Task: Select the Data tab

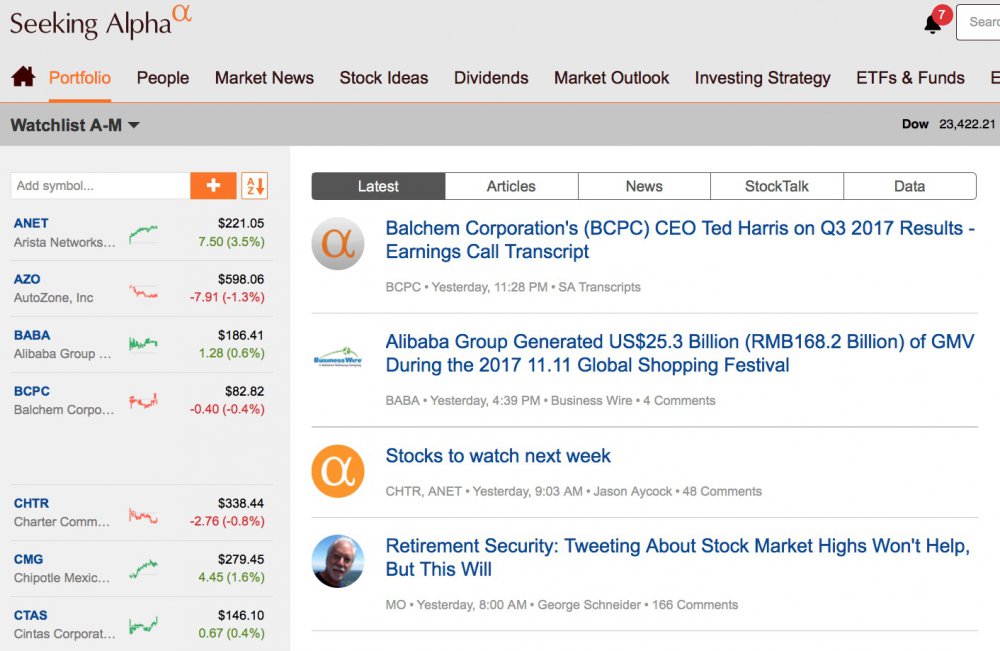Action: 909,186
